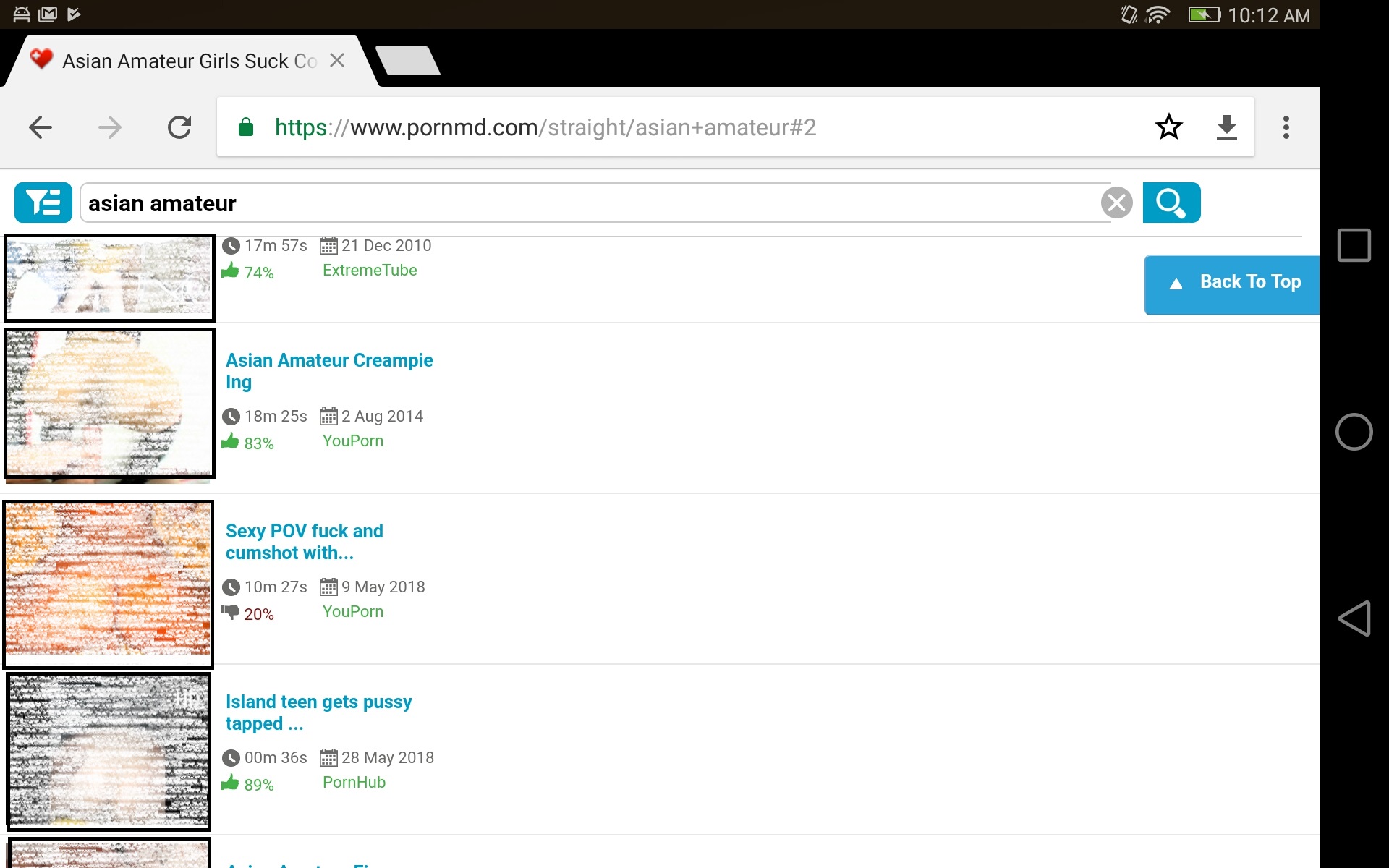Open the source link on the 2 Aug 2014 result
The height and width of the screenshot is (868, 1389).
pyautogui.click(x=353, y=441)
